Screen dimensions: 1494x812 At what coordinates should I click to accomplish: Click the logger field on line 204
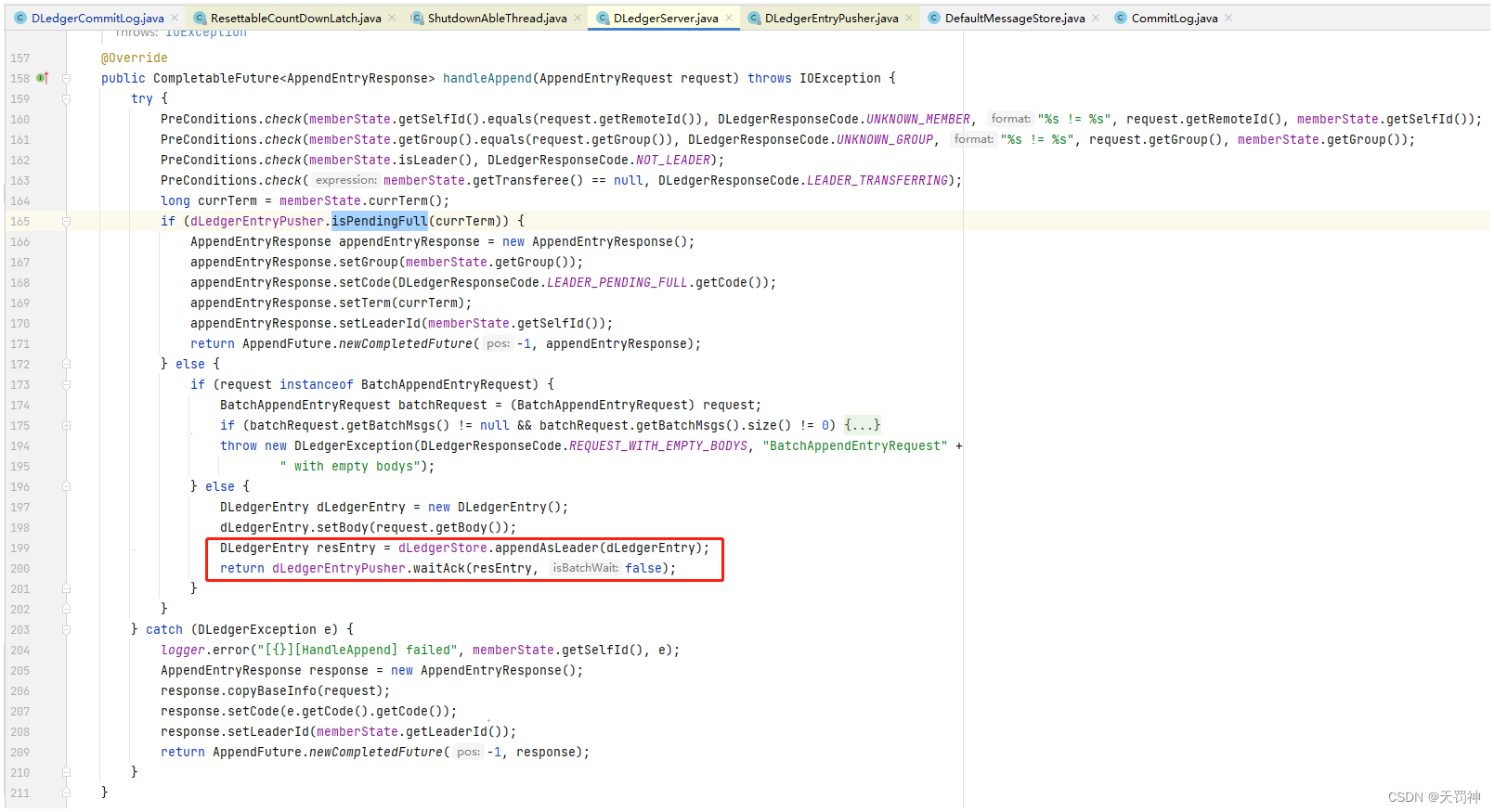pos(183,650)
